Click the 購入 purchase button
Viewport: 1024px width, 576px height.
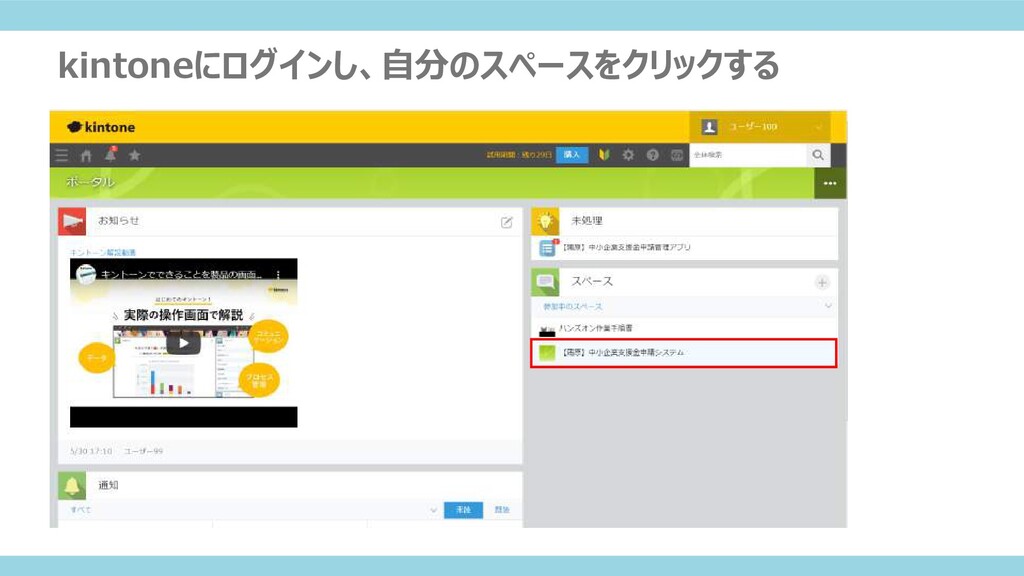click(x=571, y=155)
